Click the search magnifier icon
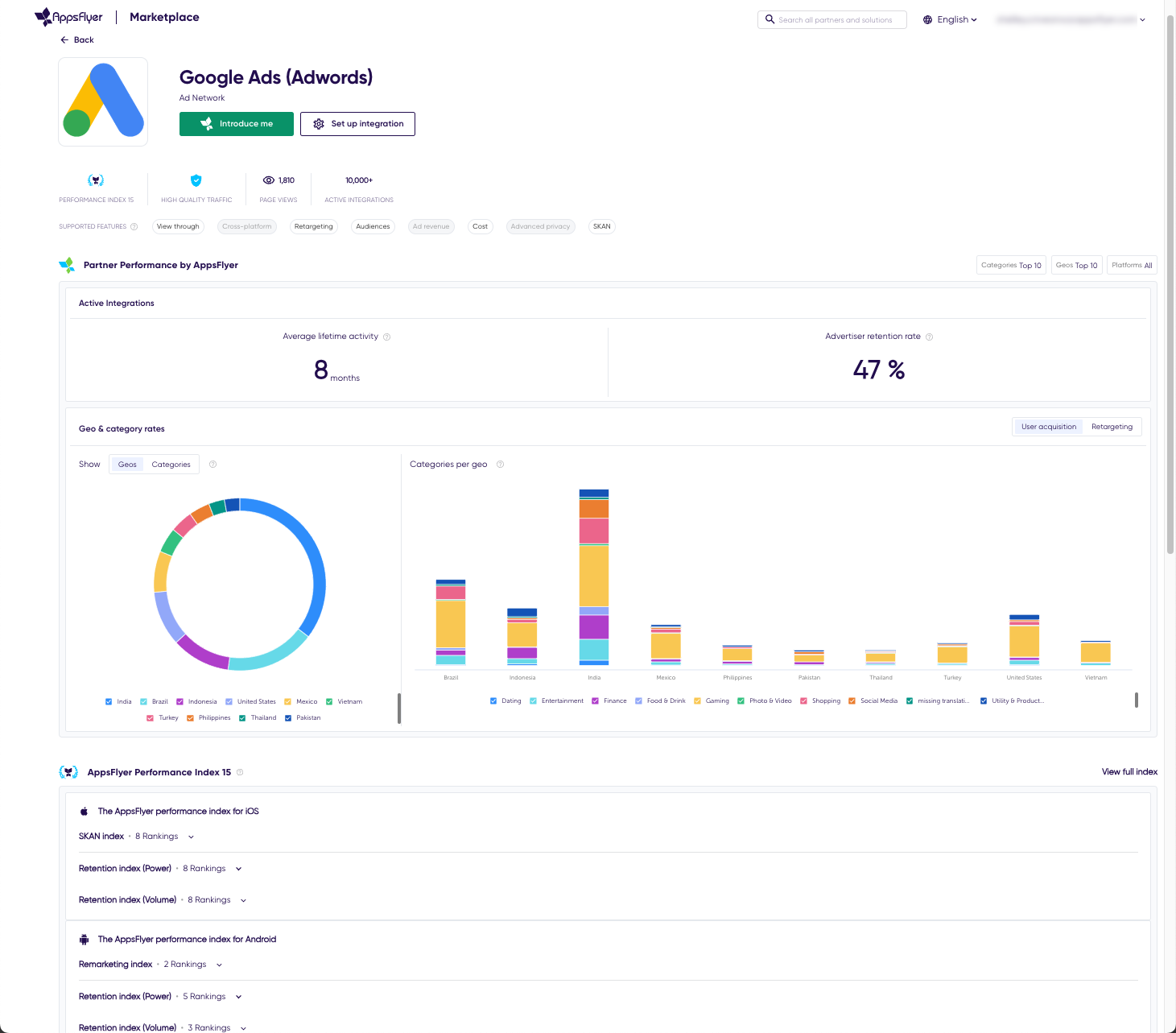The image size is (1176, 1033). click(770, 19)
